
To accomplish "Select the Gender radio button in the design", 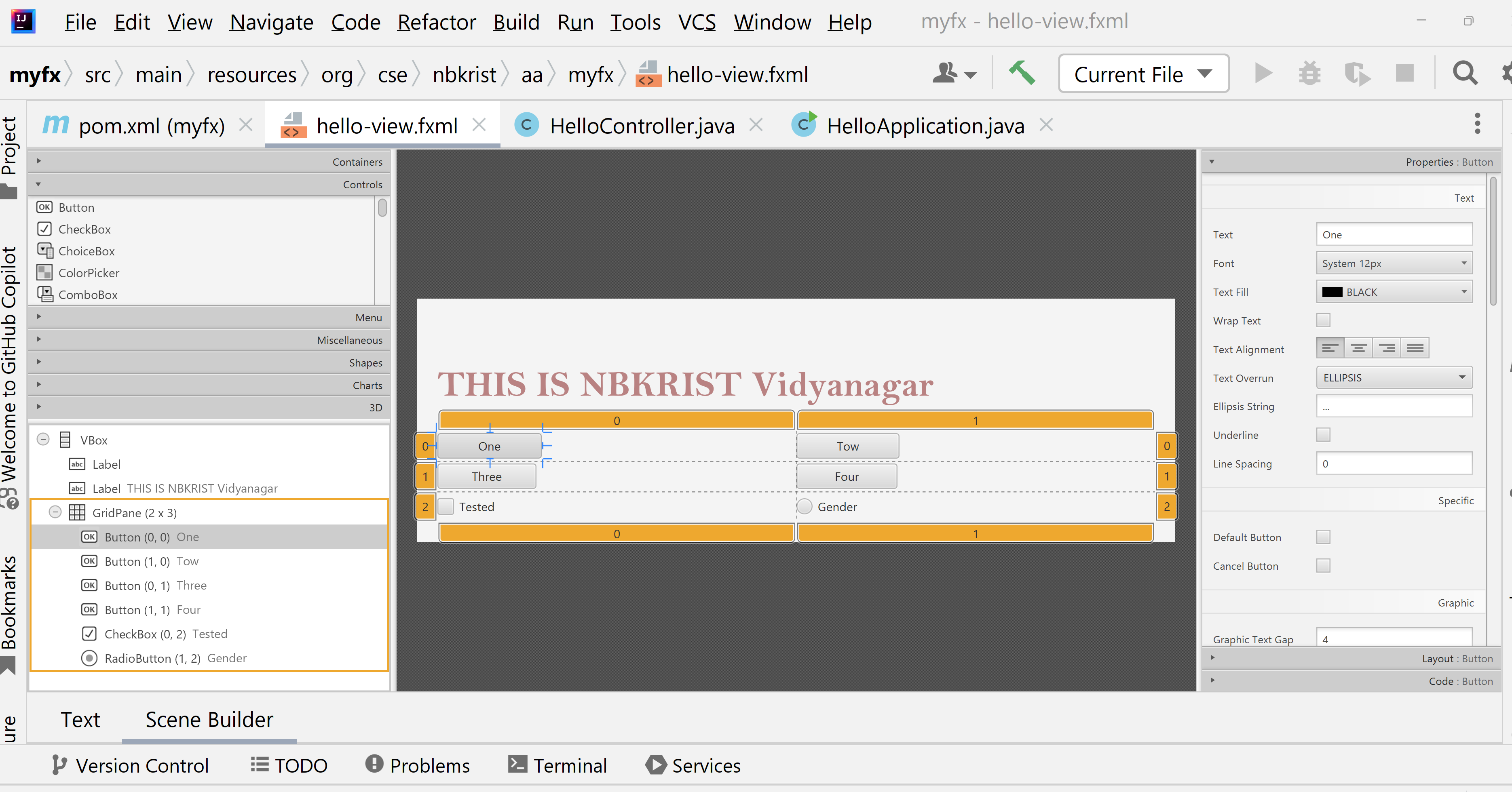I will coord(804,507).
